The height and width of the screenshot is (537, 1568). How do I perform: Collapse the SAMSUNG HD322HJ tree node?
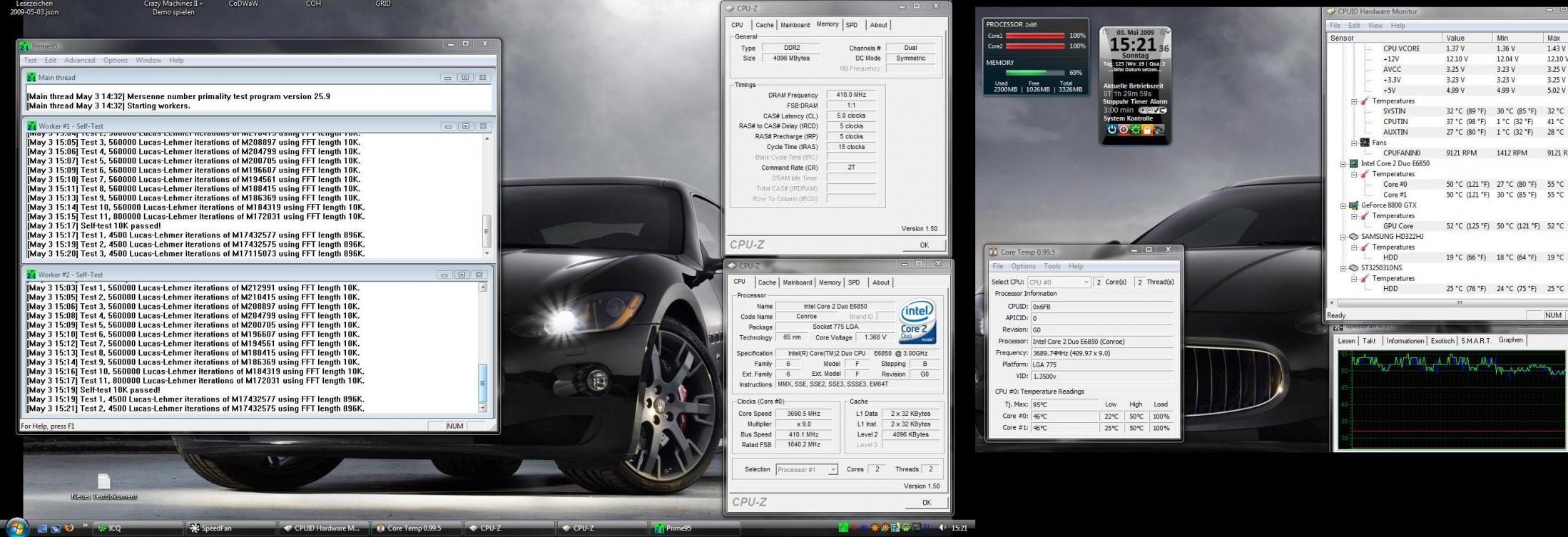click(1343, 237)
